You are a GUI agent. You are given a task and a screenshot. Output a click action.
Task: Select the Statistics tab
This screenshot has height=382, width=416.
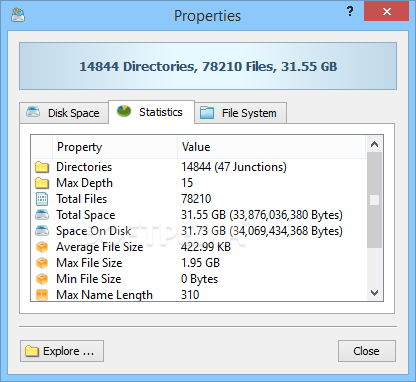pyautogui.click(x=151, y=112)
